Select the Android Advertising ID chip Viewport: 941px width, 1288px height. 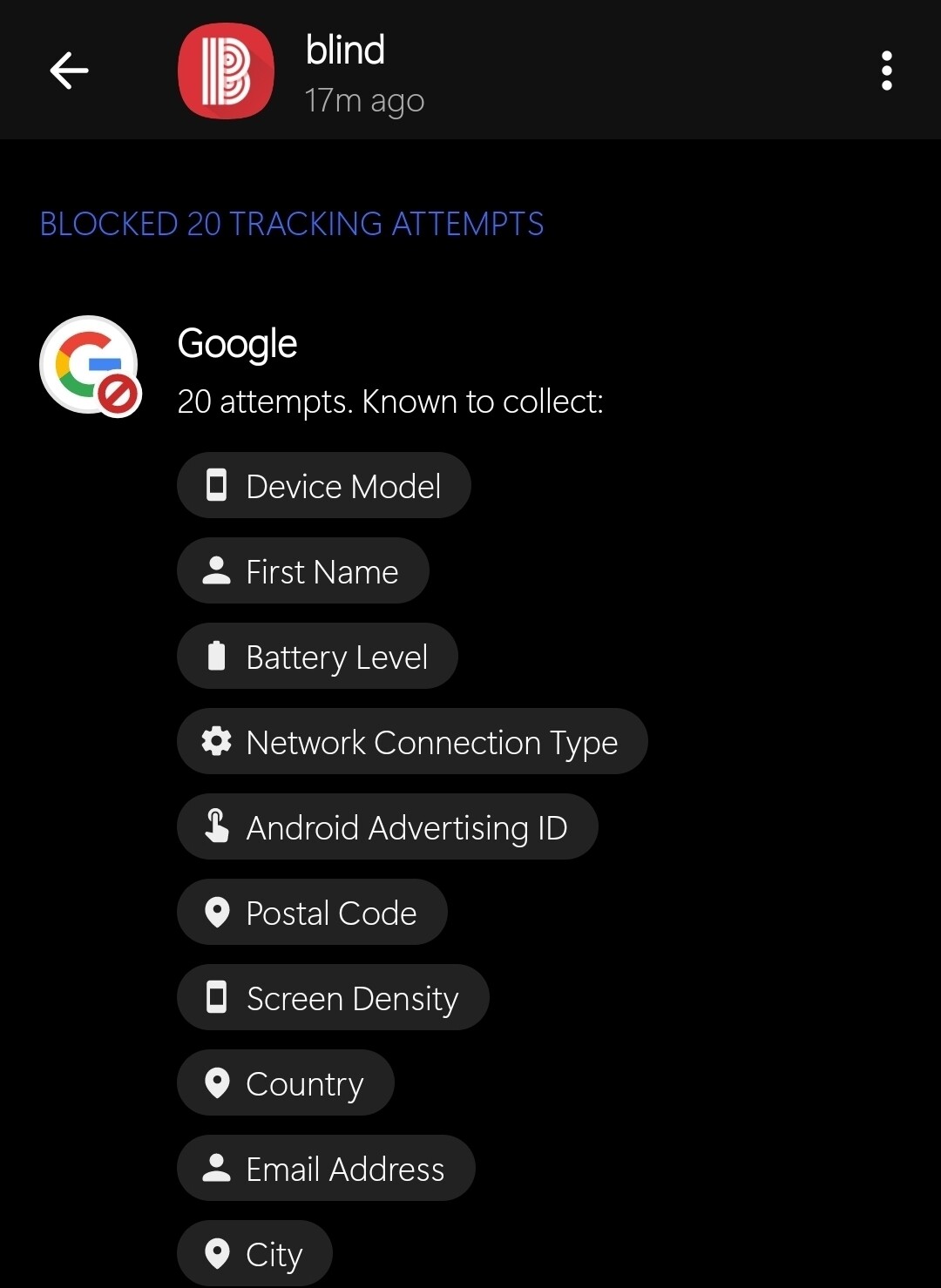(x=387, y=826)
